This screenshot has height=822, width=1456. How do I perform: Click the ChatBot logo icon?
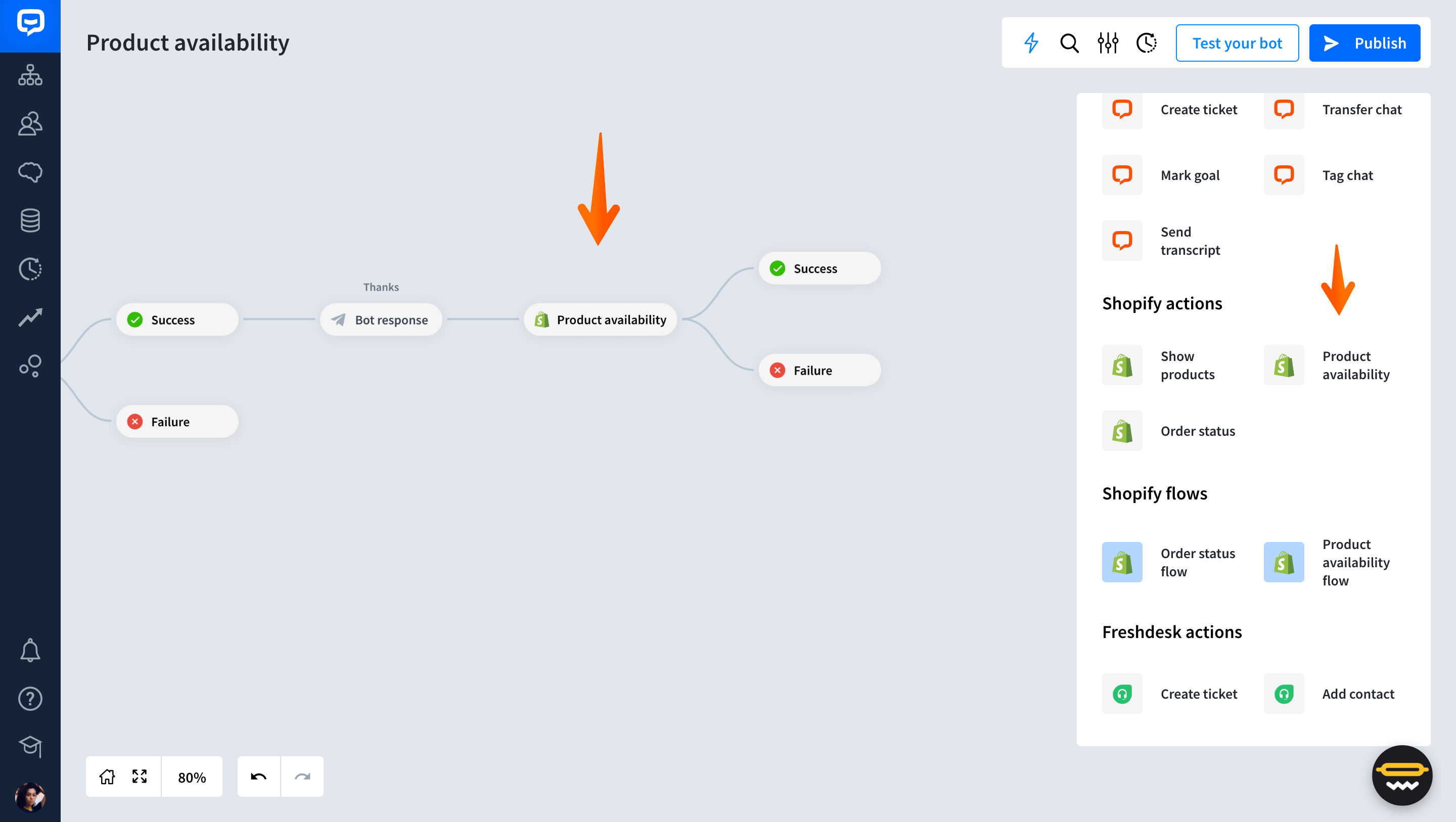click(x=30, y=24)
